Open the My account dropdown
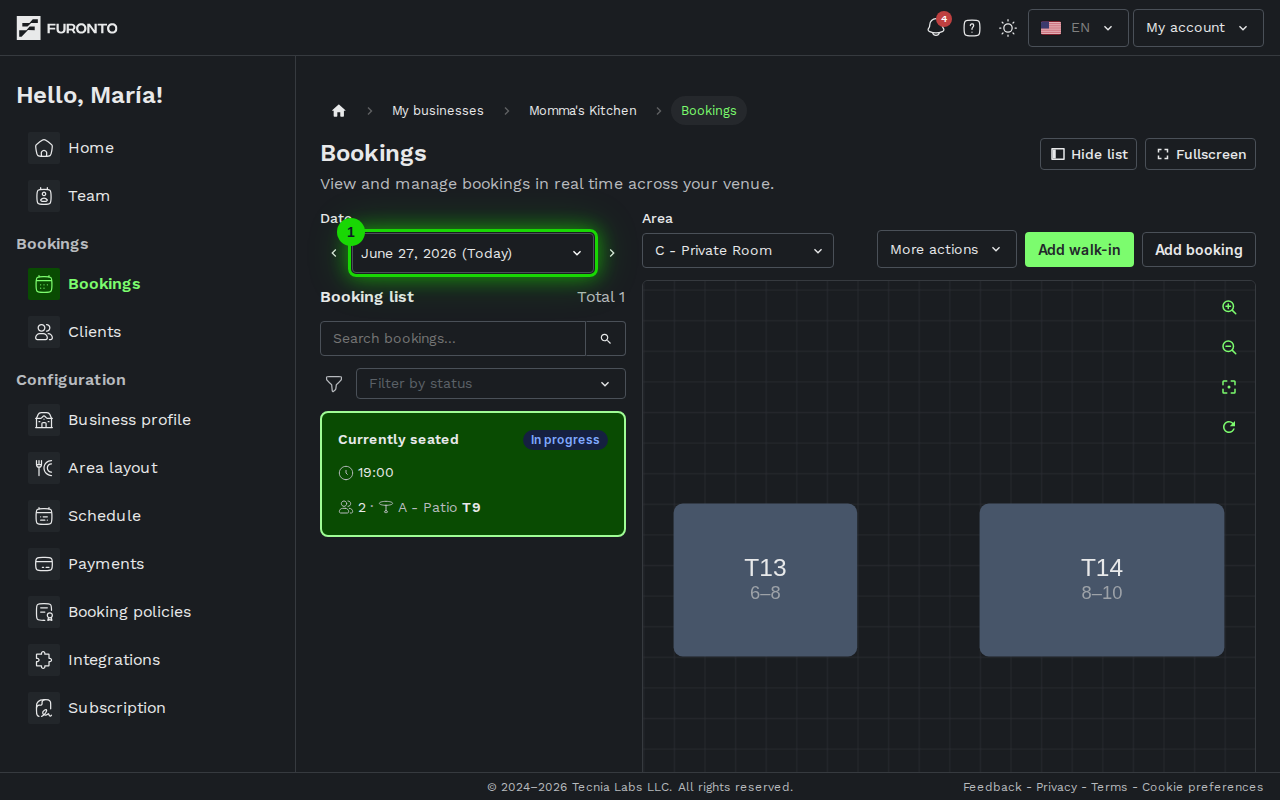This screenshot has height=800, width=1280. 1198,28
